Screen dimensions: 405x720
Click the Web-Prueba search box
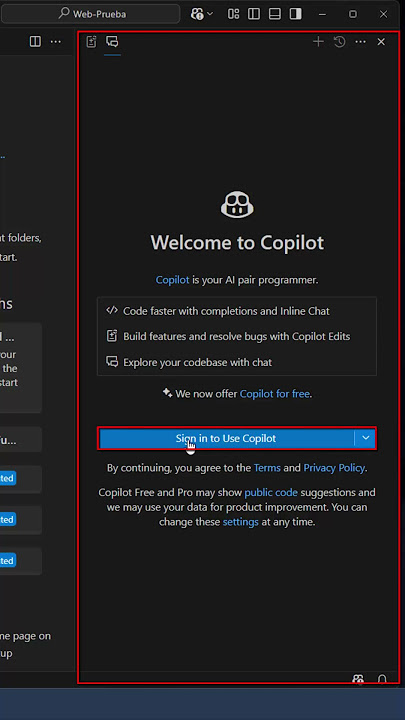coord(91,14)
